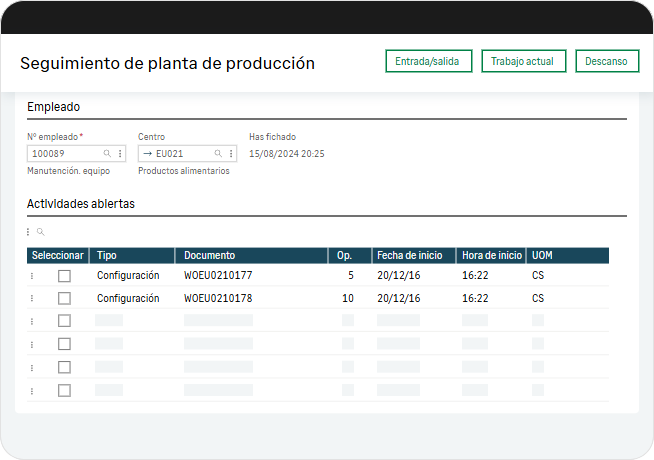Open options menu in Nº empleado field
The image size is (654, 460).
coord(120,154)
